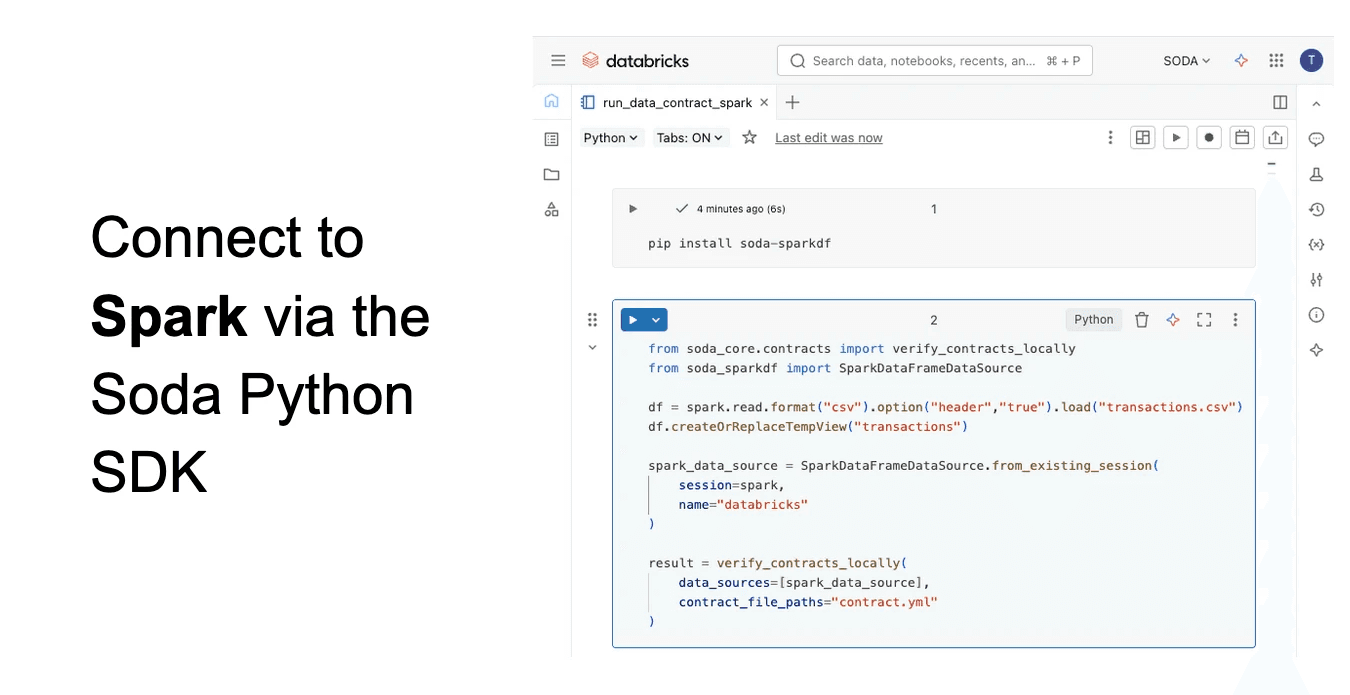Go to the Home sidebar icon

coord(551,101)
